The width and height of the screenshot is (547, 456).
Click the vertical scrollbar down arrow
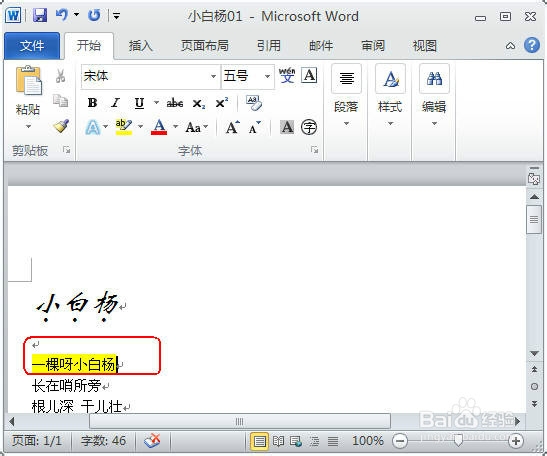coord(534,353)
